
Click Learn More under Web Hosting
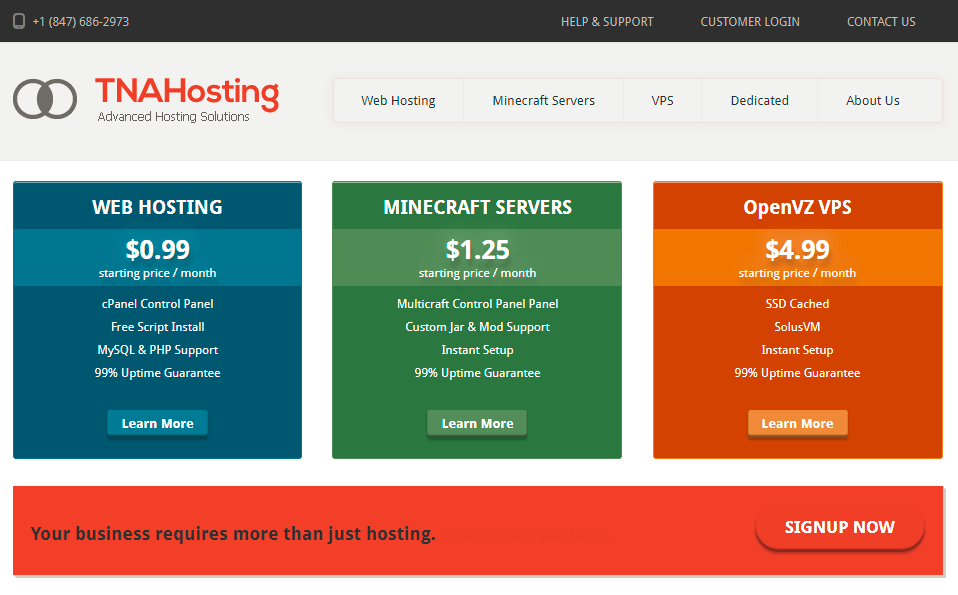(158, 423)
